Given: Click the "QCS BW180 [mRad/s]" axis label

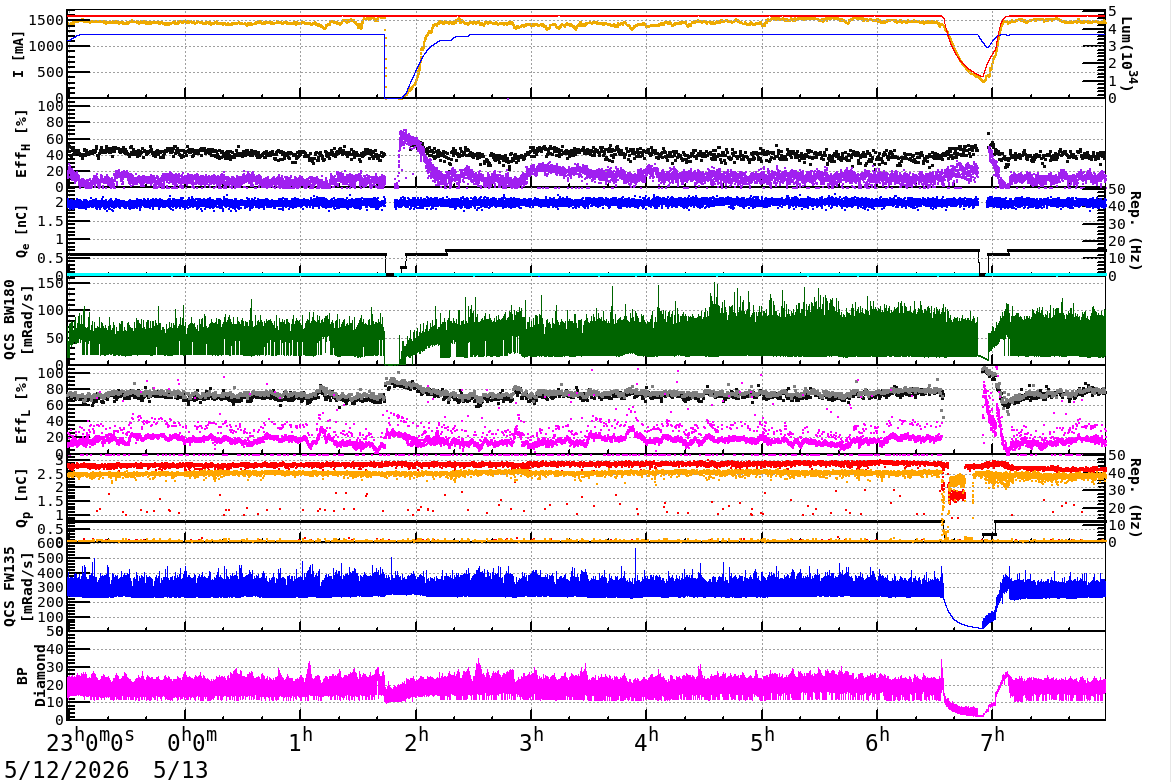Looking at the screenshot, I should point(18,319).
